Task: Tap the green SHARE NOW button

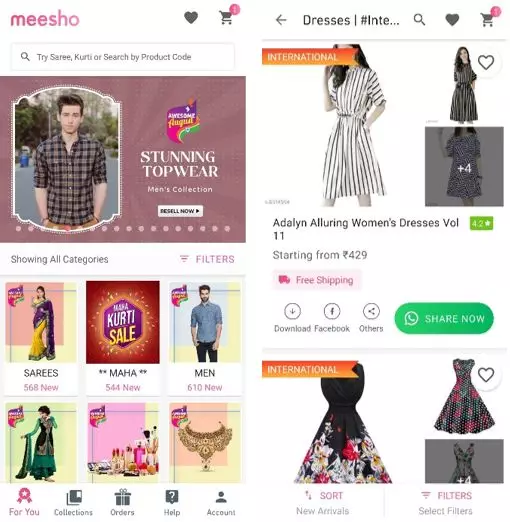Action: (x=444, y=318)
